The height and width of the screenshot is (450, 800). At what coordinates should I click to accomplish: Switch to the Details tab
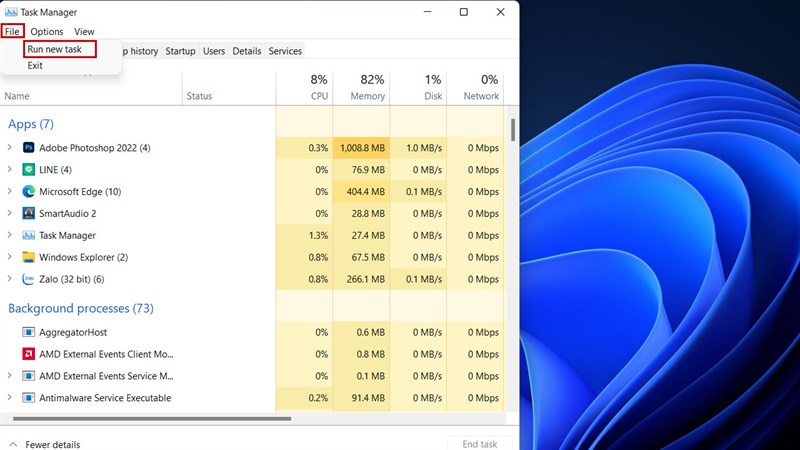pyautogui.click(x=247, y=51)
